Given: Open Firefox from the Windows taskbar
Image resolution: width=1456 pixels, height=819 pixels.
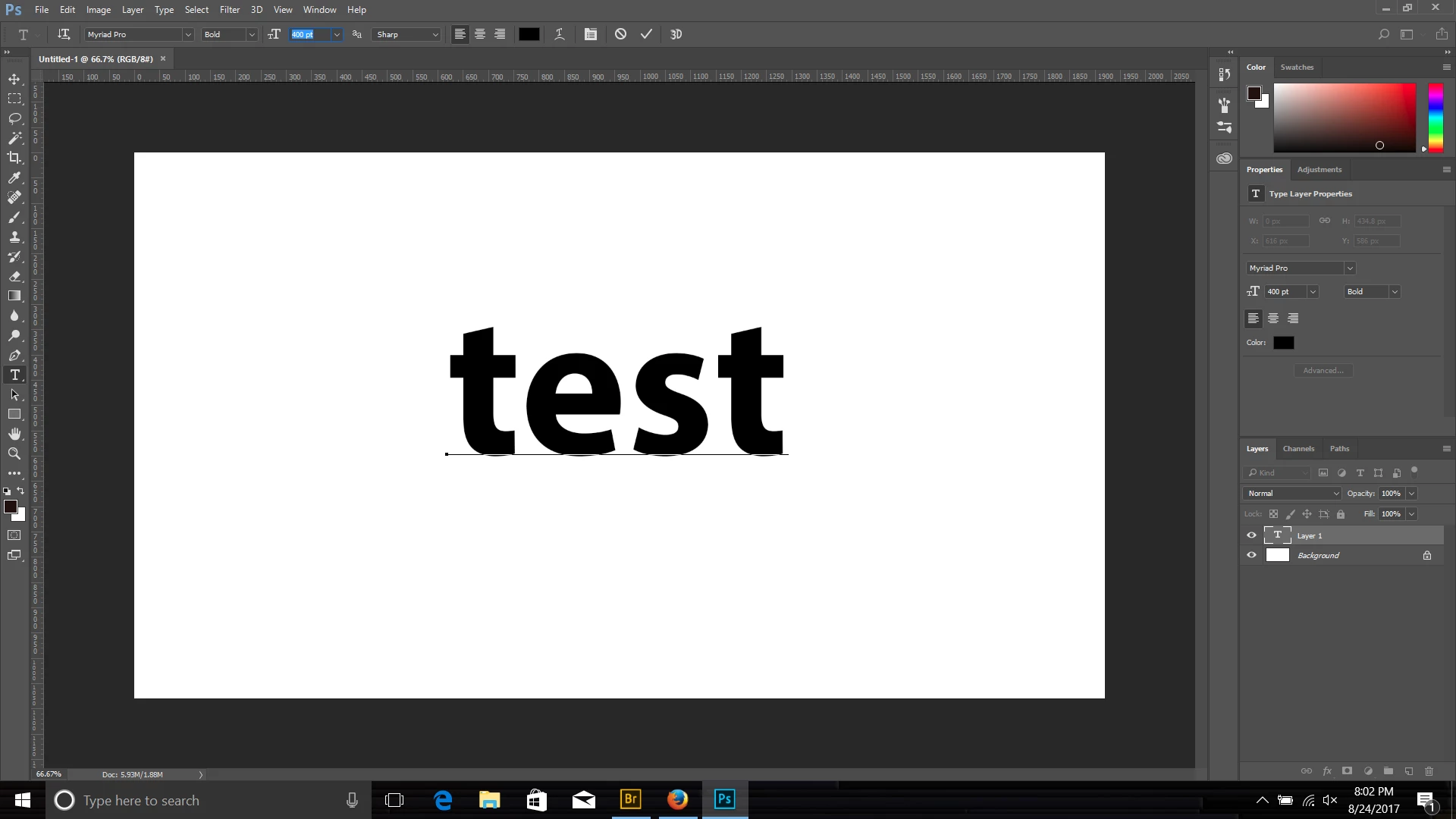Looking at the screenshot, I should click(677, 800).
